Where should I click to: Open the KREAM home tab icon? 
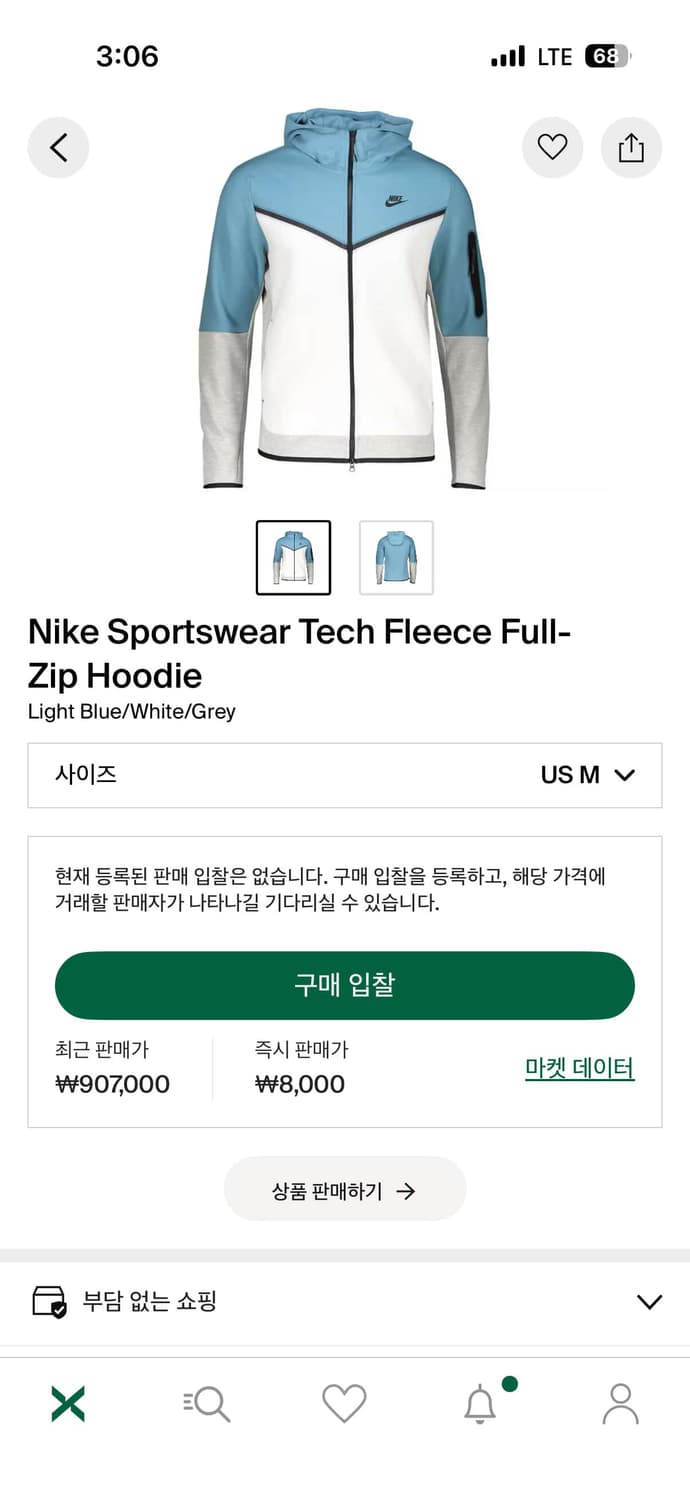pos(68,1403)
